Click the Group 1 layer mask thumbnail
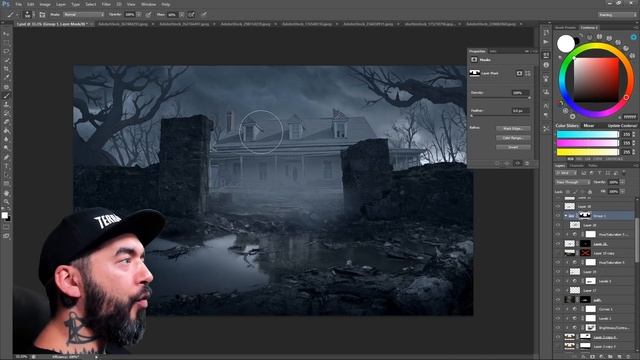The image size is (640, 360). coord(585,216)
